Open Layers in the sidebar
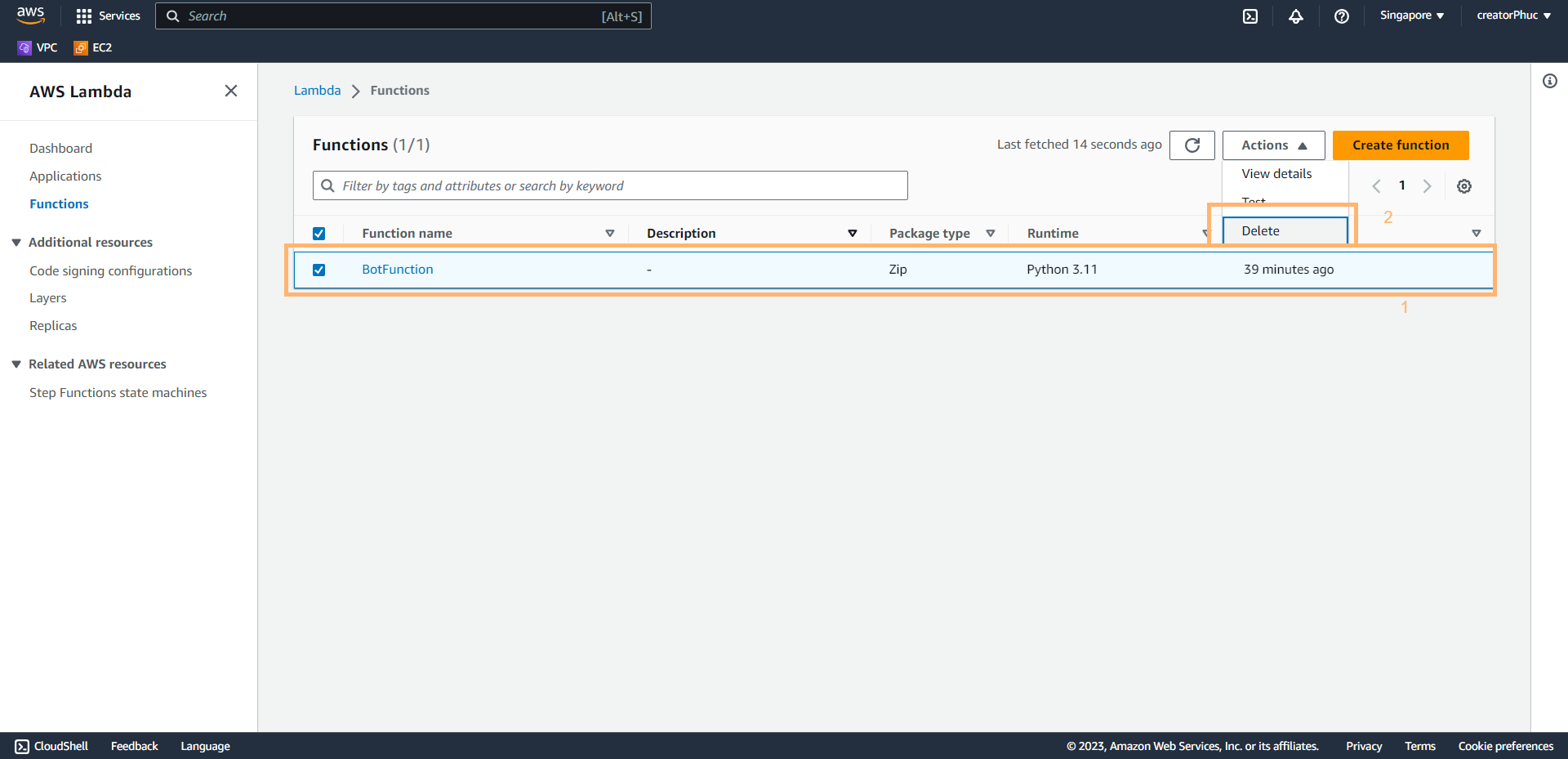1568x759 pixels. click(x=48, y=298)
